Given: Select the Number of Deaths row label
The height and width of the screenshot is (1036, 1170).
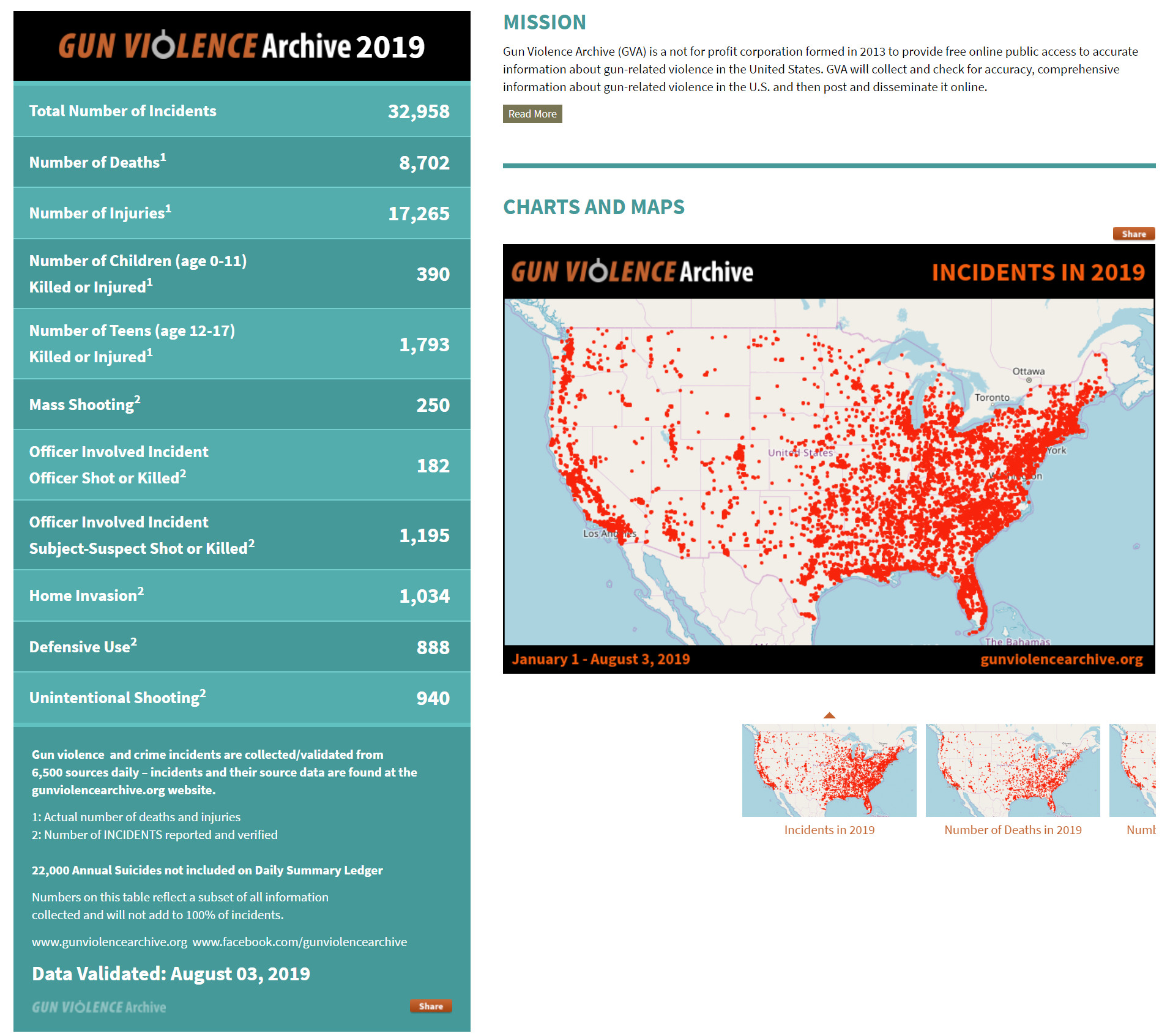Looking at the screenshot, I should click(97, 162).
